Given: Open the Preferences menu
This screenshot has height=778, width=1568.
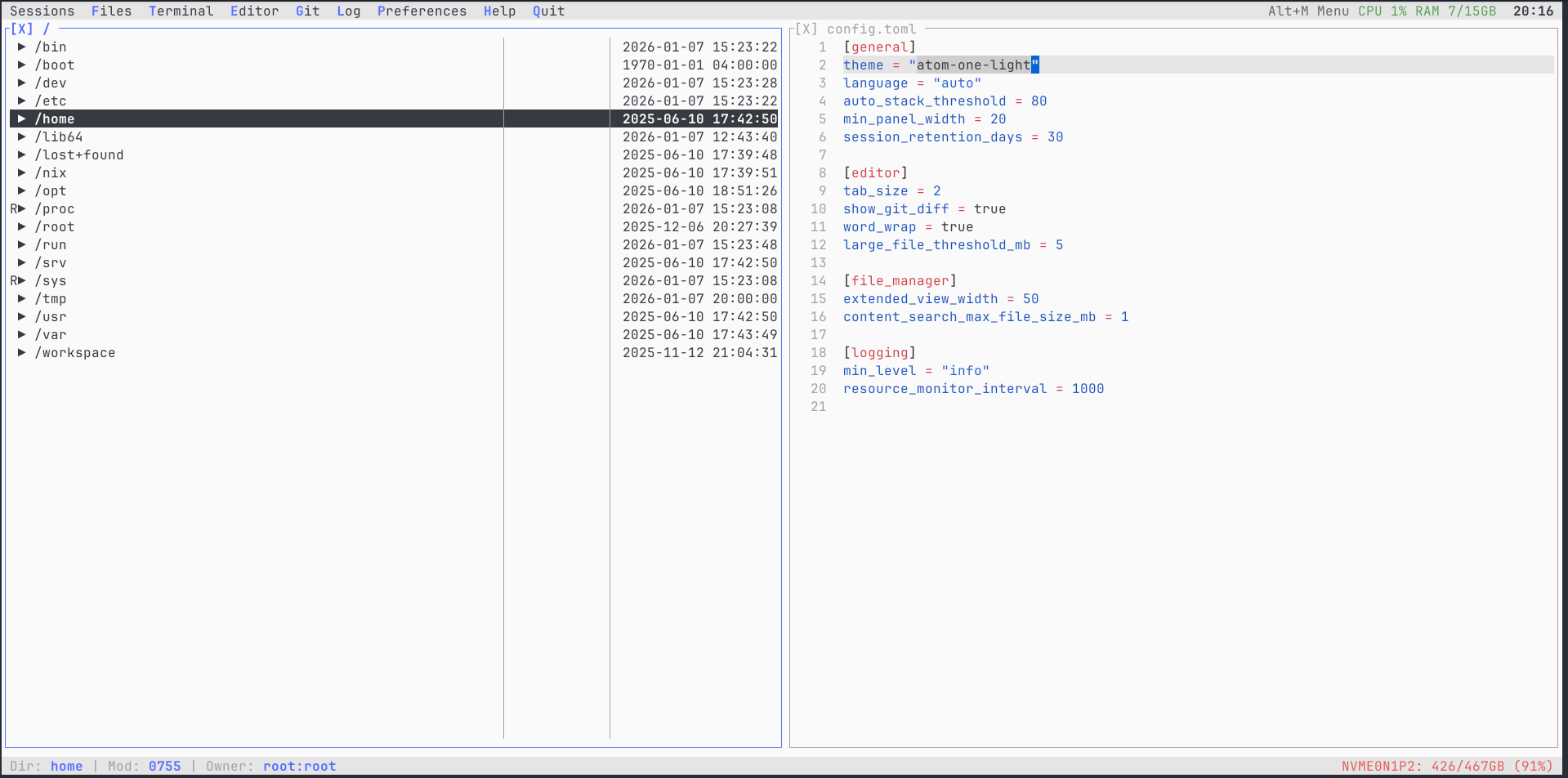Looking at the screenshot, I should [422, 11].
